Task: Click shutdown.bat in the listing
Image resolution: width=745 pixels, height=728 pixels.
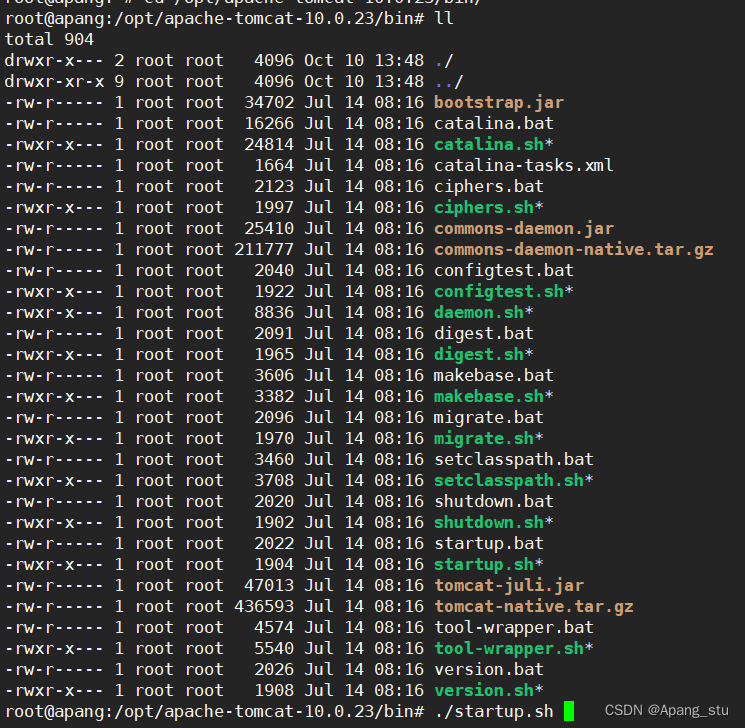Action: tap(494, 501)
